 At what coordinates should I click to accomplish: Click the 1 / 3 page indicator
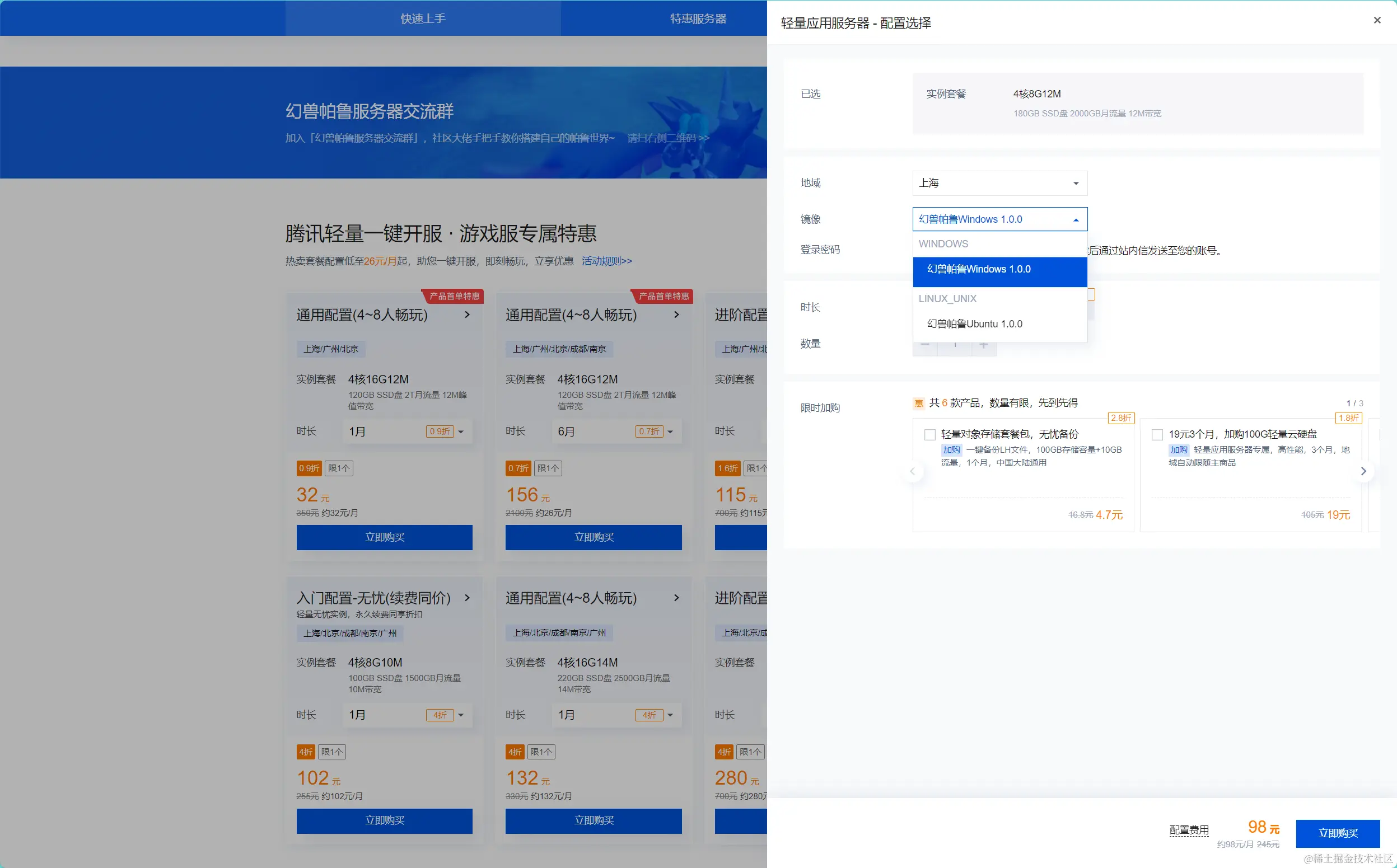[1354, 403]
